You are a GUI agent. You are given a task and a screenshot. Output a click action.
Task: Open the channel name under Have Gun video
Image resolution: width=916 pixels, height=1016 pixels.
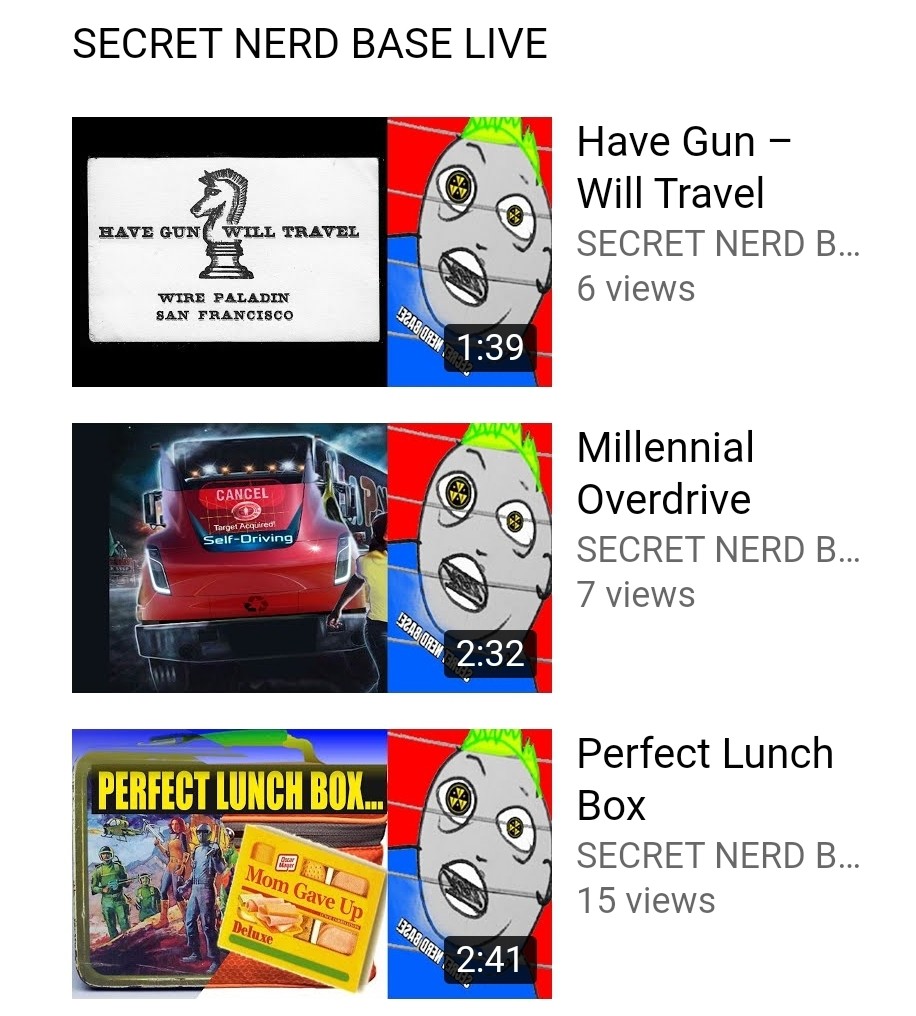pyautogui.click(x=718, y=244)
